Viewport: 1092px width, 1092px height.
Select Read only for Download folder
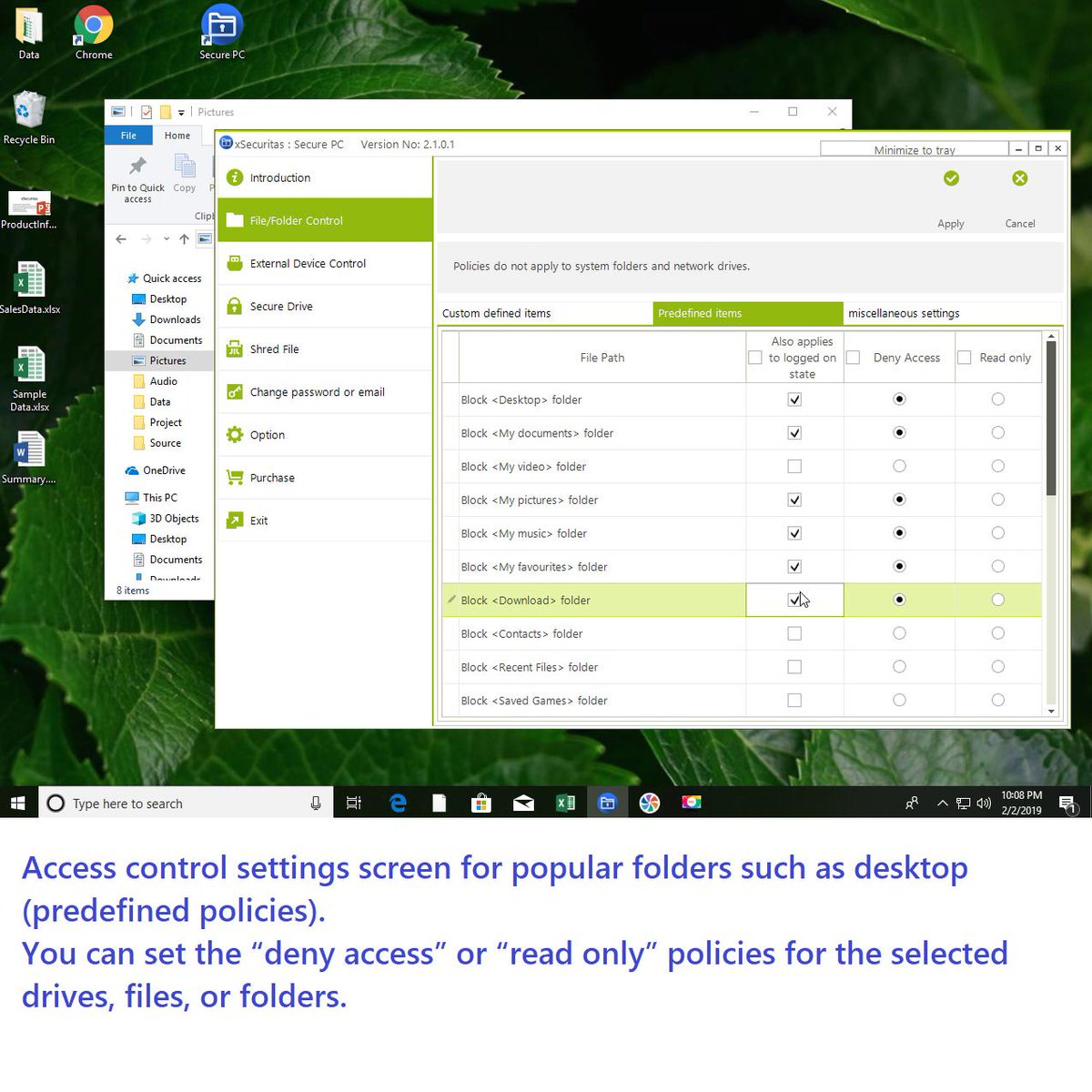point(997,600)
